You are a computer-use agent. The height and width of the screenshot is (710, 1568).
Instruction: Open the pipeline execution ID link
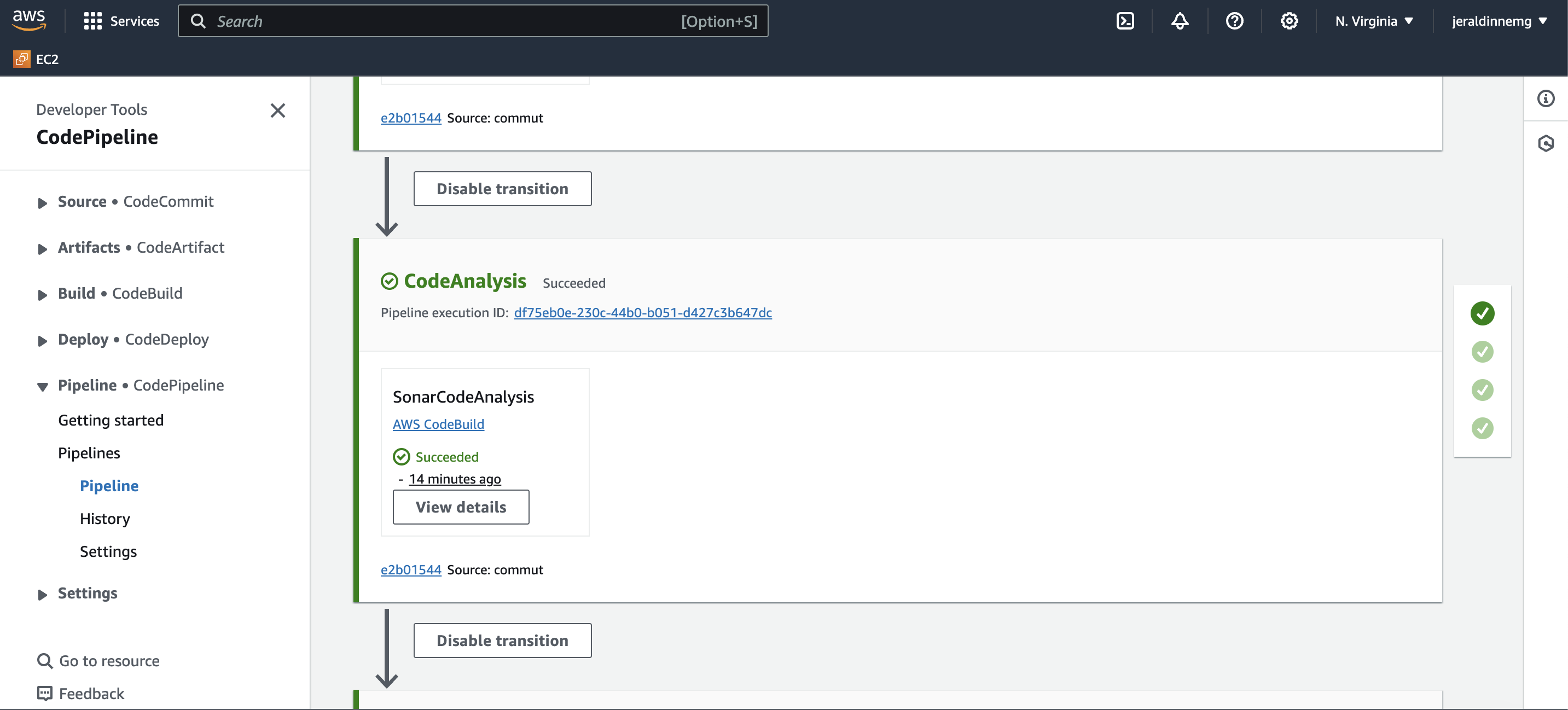click(643, 313)
